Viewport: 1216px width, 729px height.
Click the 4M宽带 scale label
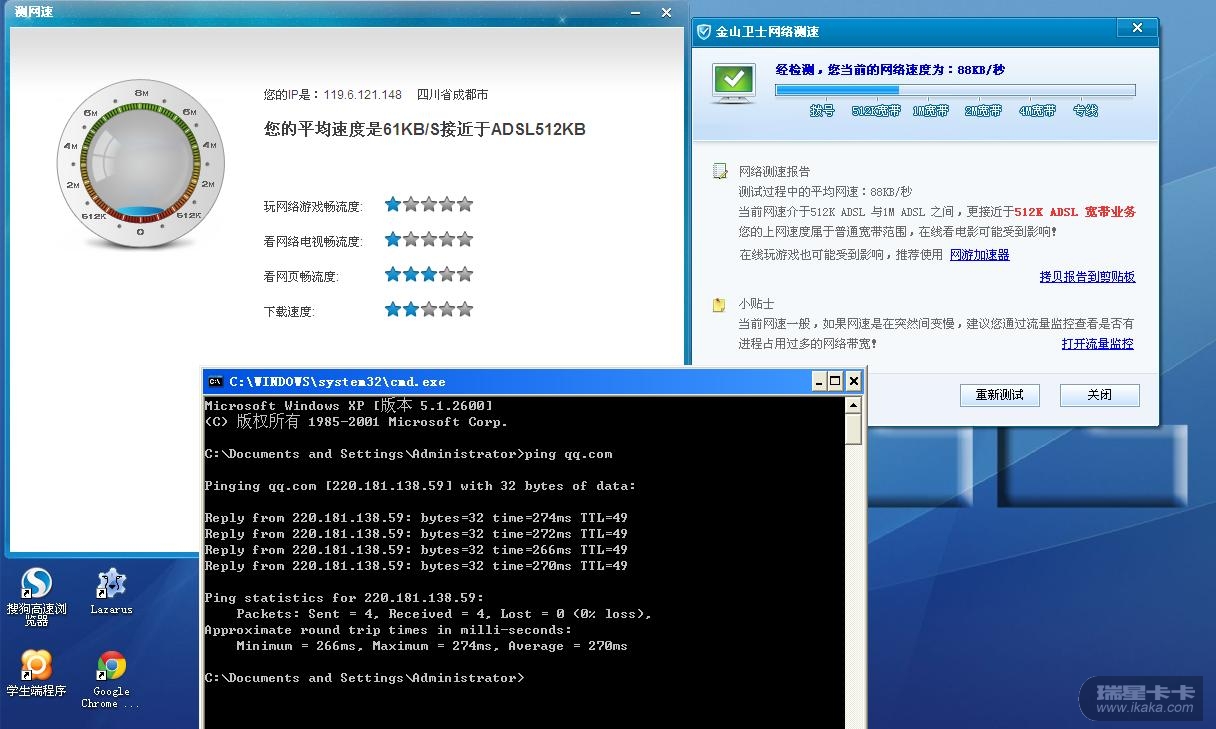click(x=1037, y=111)
